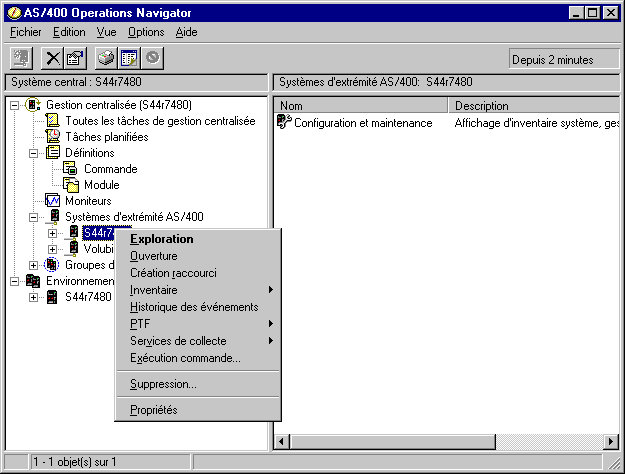
Task: Select Tâches planifiées tree label
Action: [107, 137]
